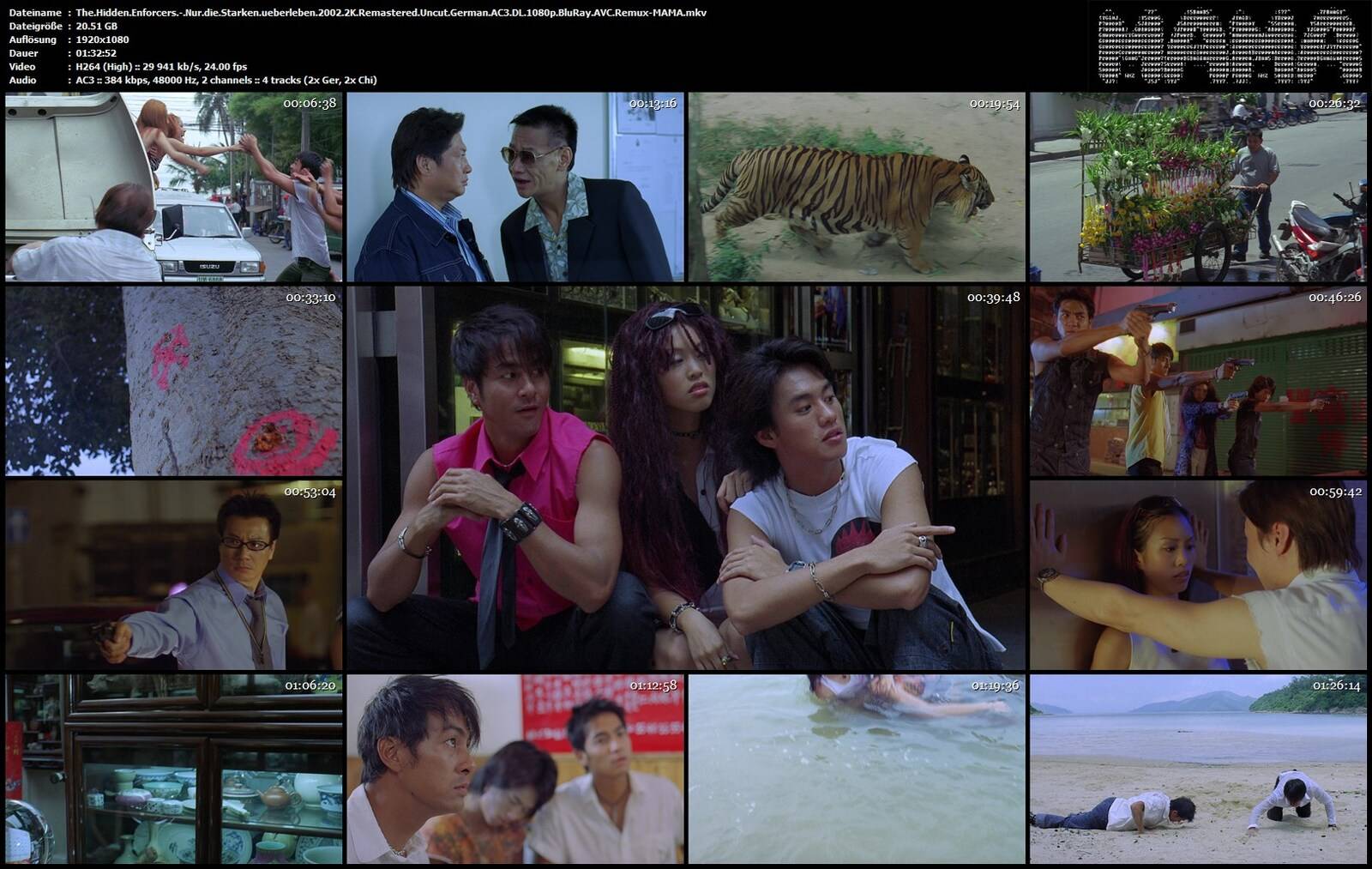Select the resolution value 1920x1080
Screen dimensions: 1372x869
[x=102, y=39]
